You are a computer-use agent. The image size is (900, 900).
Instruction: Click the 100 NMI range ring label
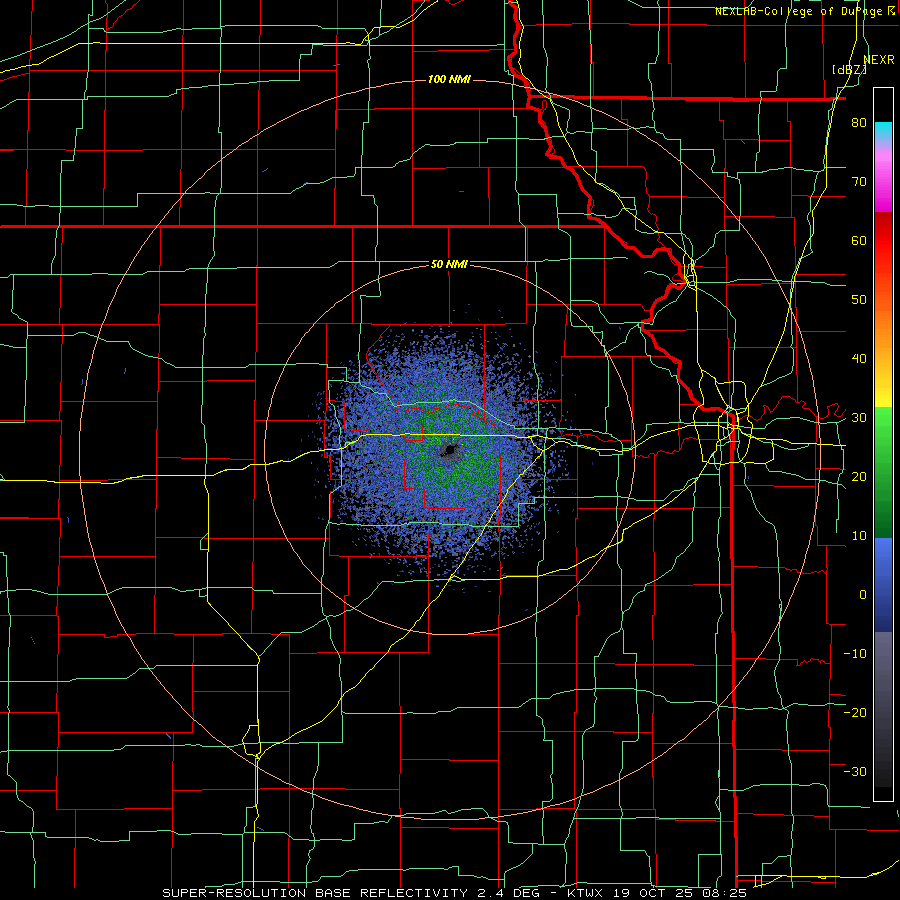coord(449,79)
